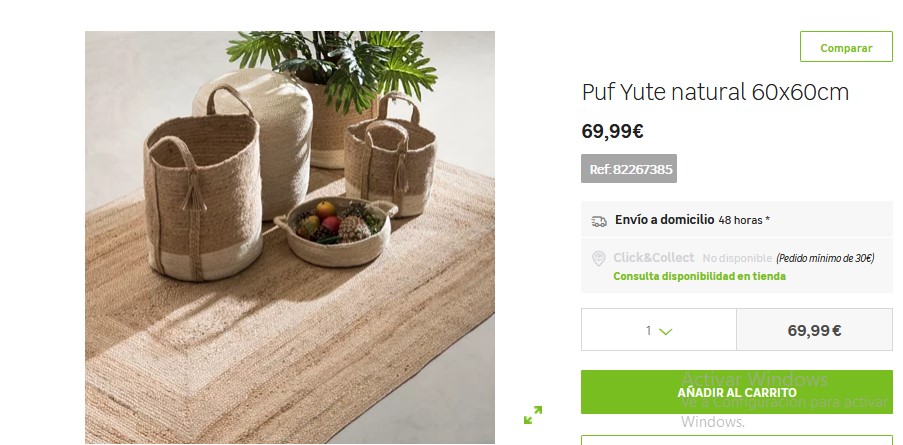Click the Click&Collect label text

654,258
